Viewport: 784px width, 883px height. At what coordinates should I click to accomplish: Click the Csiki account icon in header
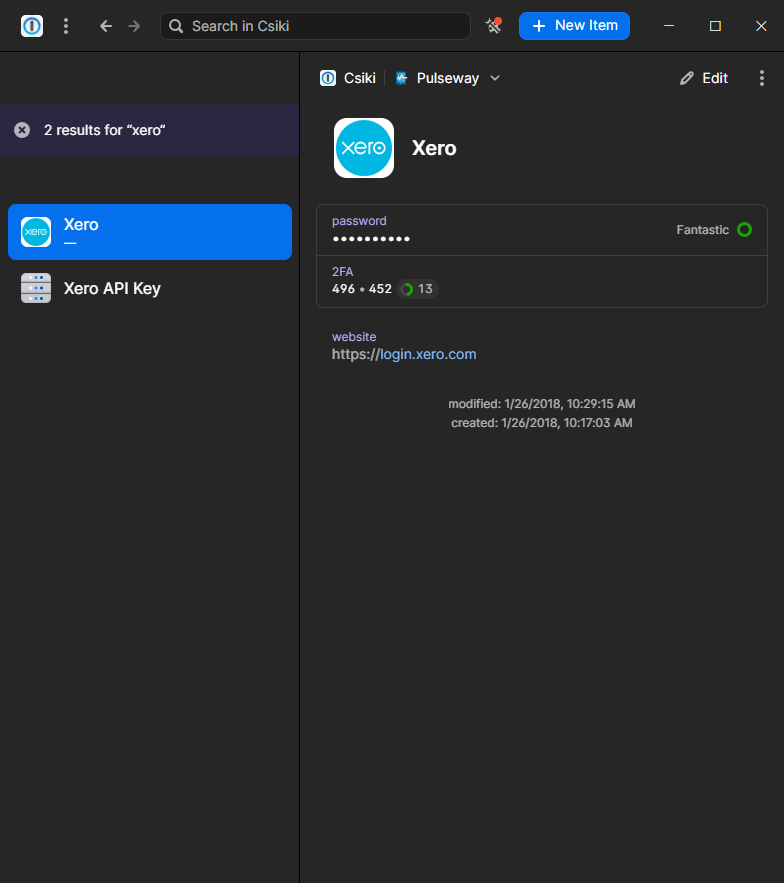[x=328, y=78]
